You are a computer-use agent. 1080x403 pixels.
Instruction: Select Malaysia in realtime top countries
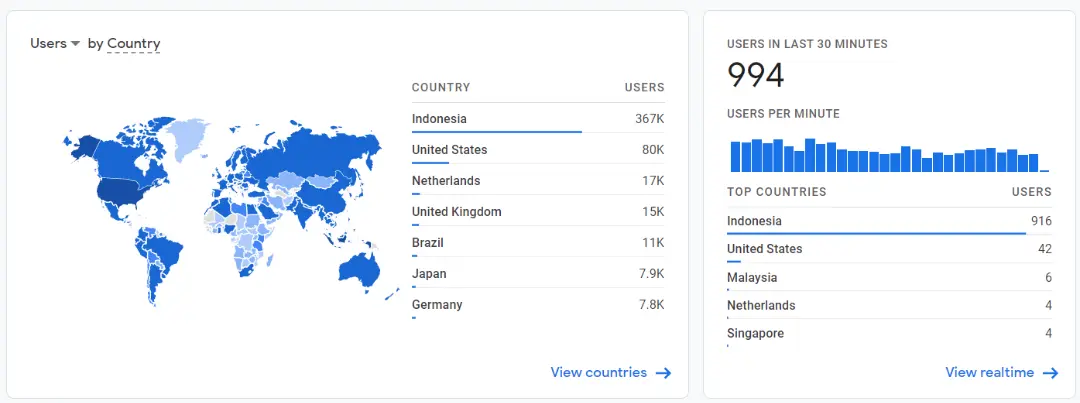(889, 278)
